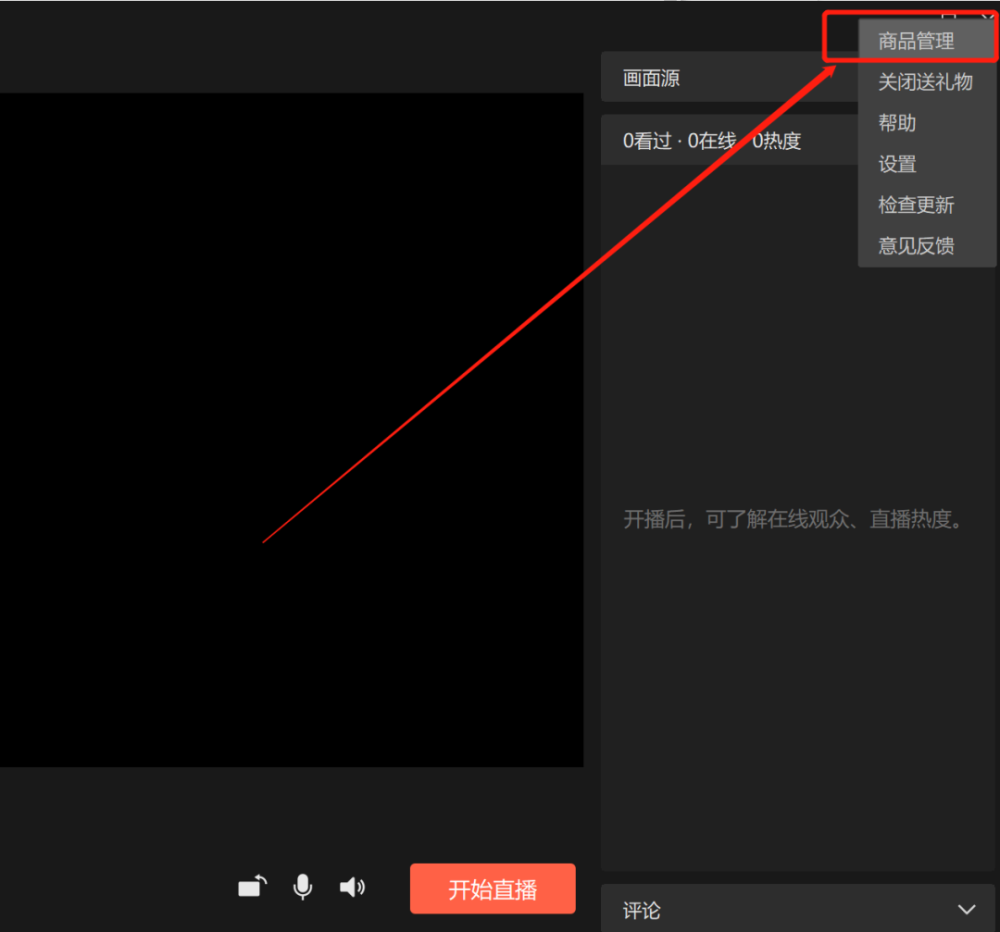Click the switch camera icon
Screen dimensions: 1000x932
(x=253, y=887)
